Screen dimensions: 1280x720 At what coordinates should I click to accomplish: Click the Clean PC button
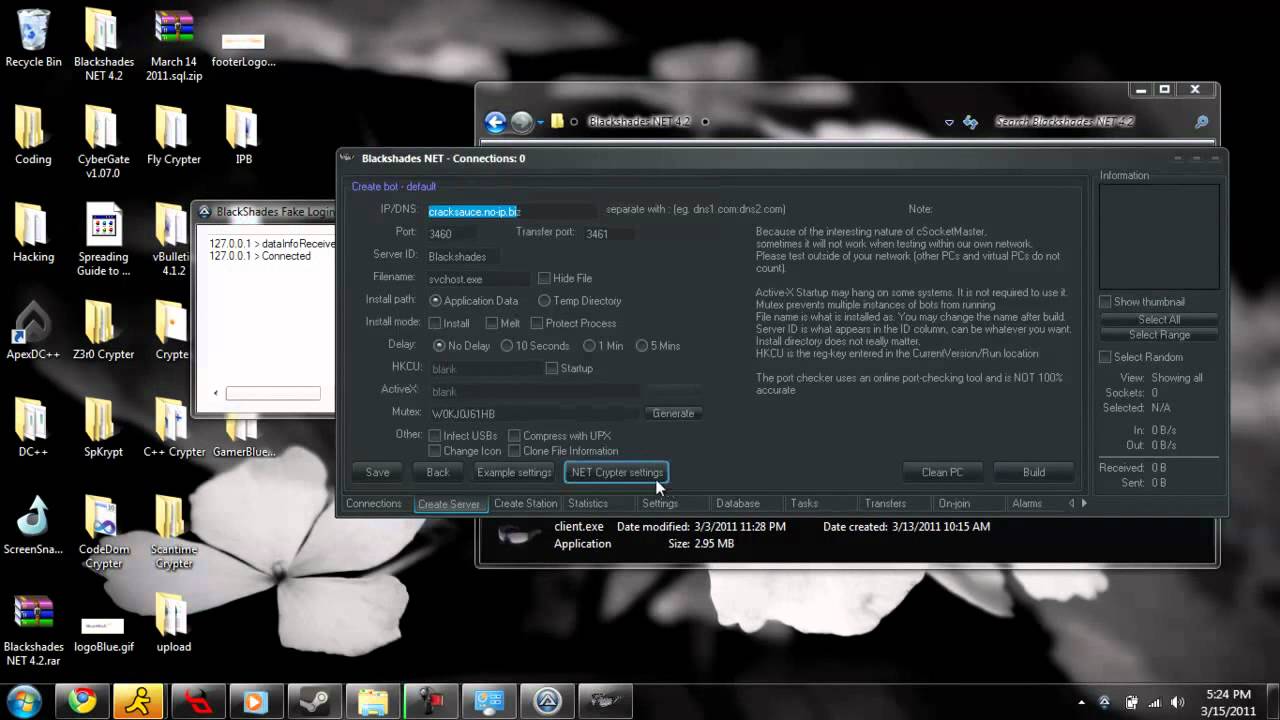942,472
